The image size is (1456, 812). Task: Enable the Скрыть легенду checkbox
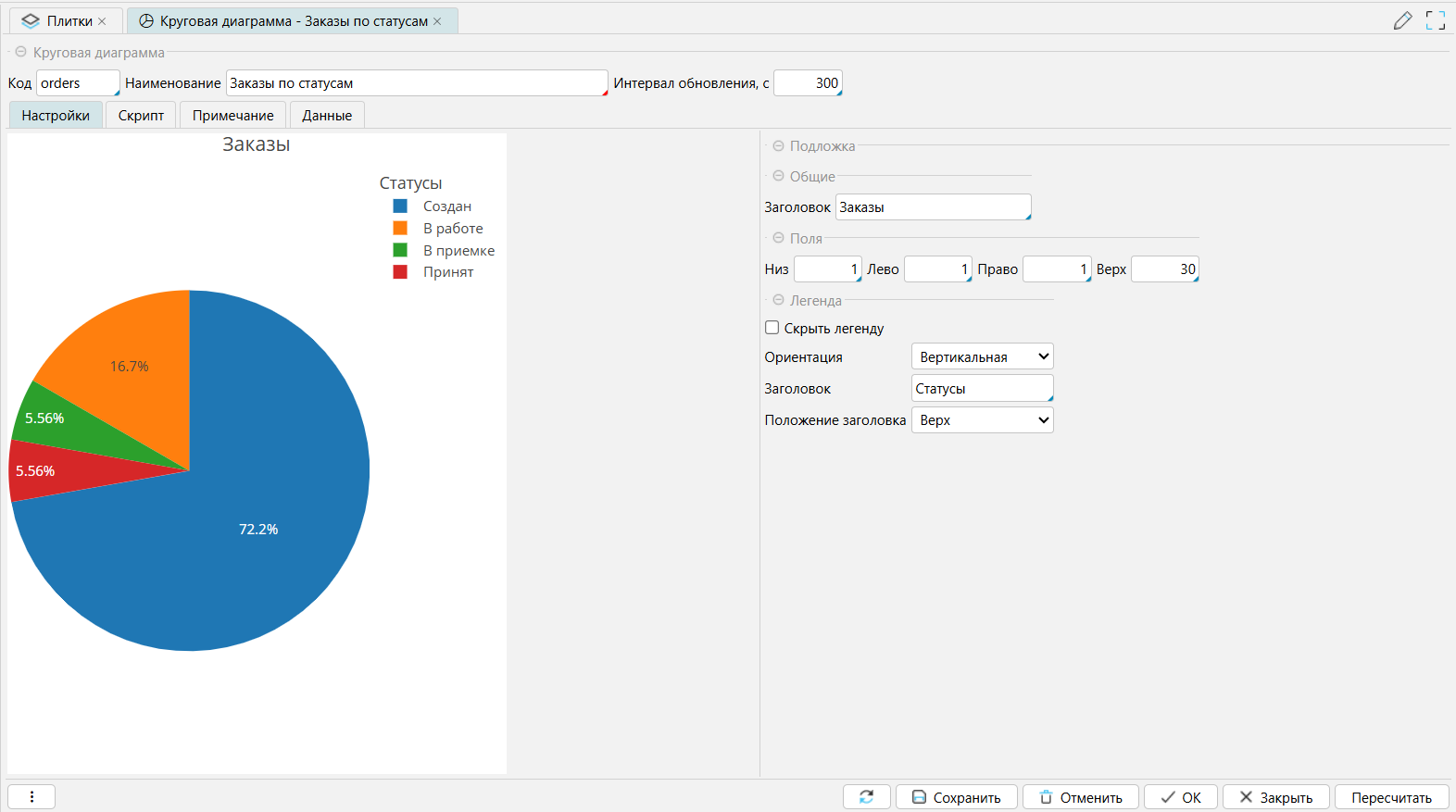tap(772, 328)
